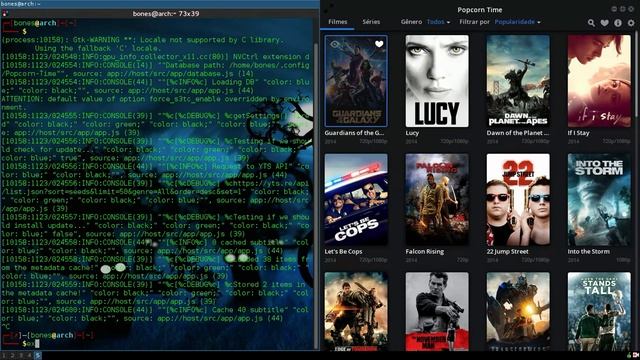This screenshot has height=360, width=640.
Task: Click the Gtk-WARNING line in terminal
Action: tap(142, 40)
